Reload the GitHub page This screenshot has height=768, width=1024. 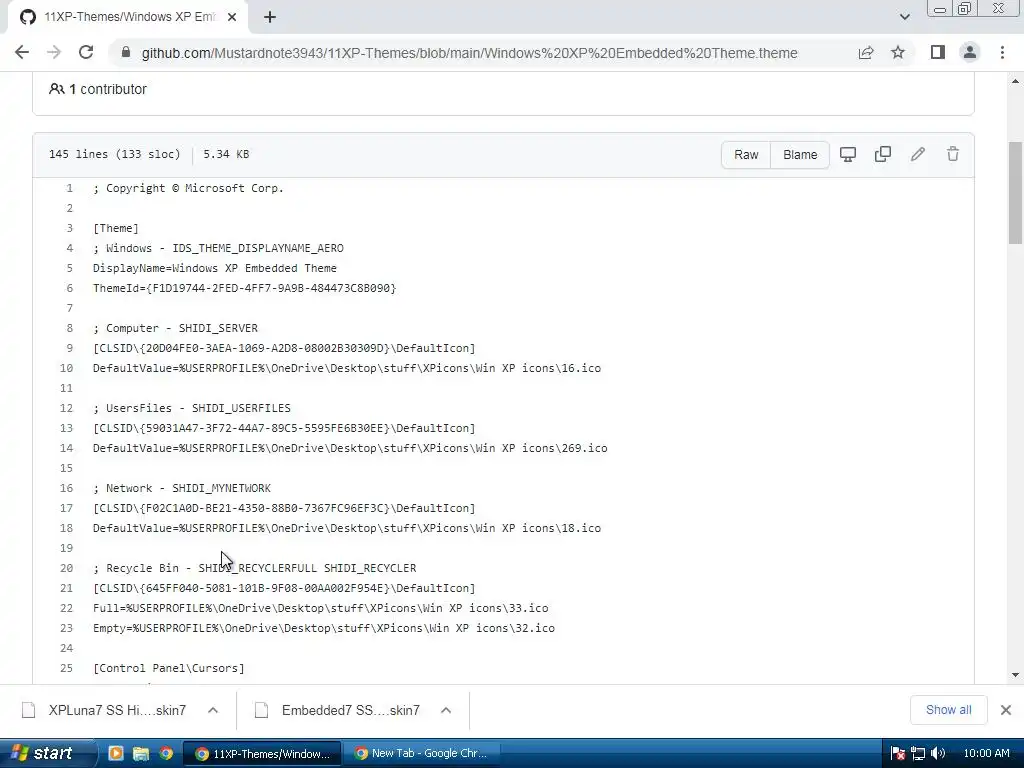tap(86, 52)
